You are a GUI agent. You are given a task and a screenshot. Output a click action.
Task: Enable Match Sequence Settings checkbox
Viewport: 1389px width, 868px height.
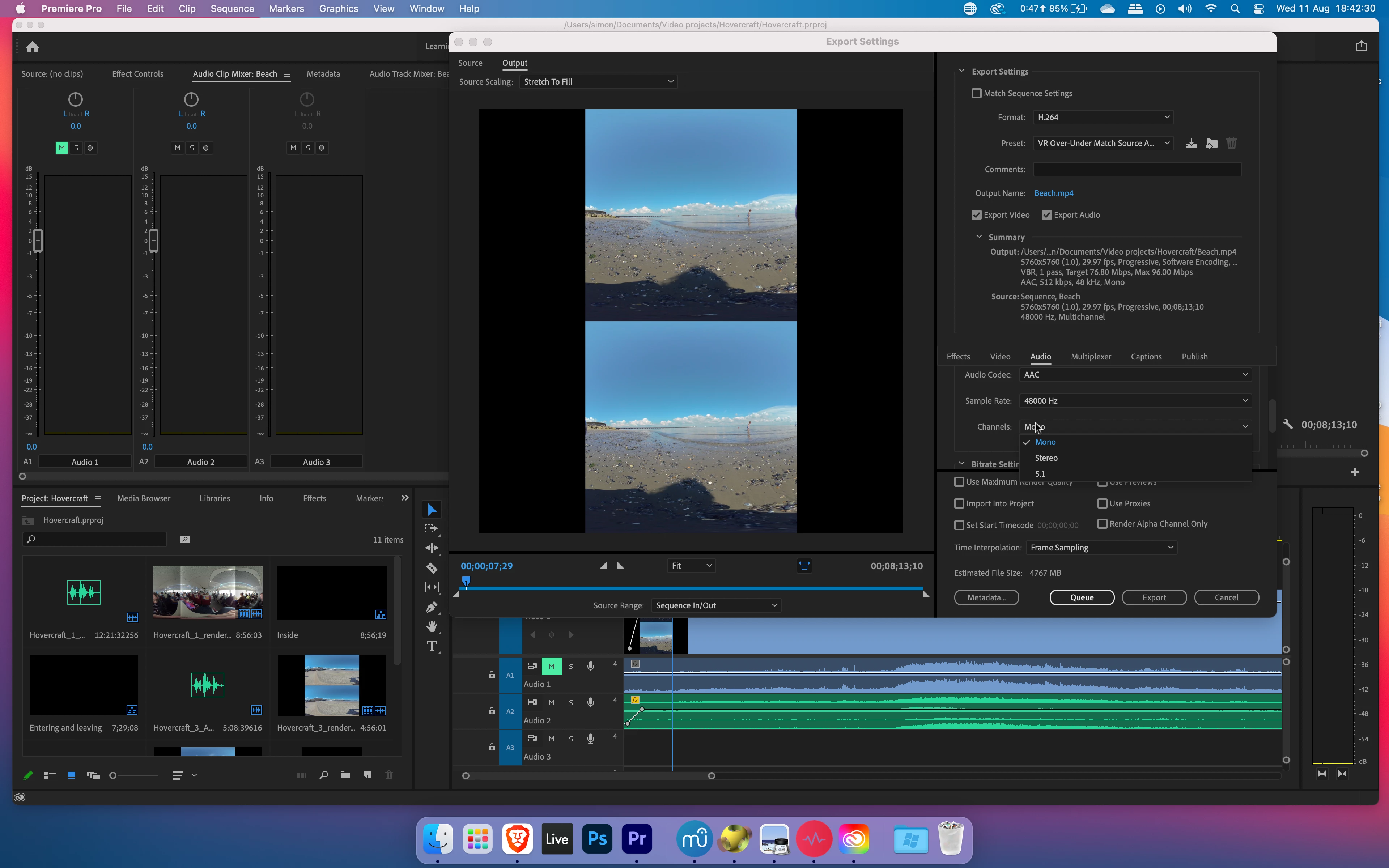click(976, 94)
